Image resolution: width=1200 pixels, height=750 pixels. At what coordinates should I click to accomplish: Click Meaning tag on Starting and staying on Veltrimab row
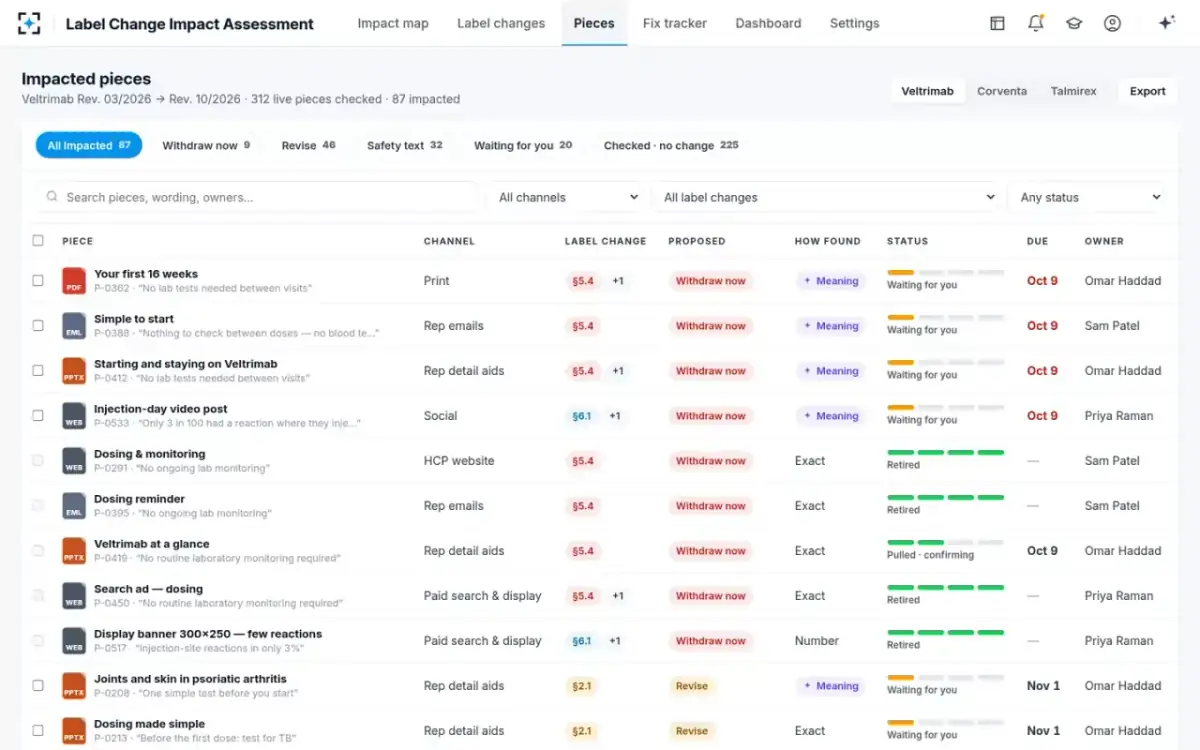(831, 371)
